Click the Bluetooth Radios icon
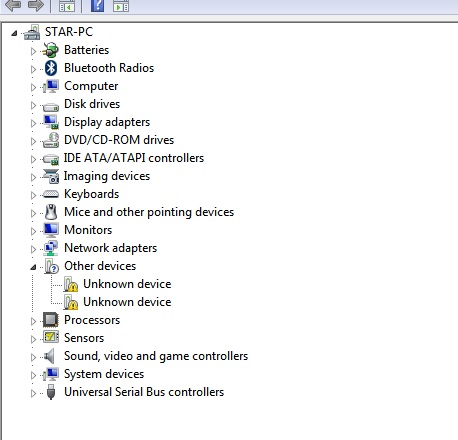This screenshot has width=458, height=440. pyautogui.click(x=51, y=68)
